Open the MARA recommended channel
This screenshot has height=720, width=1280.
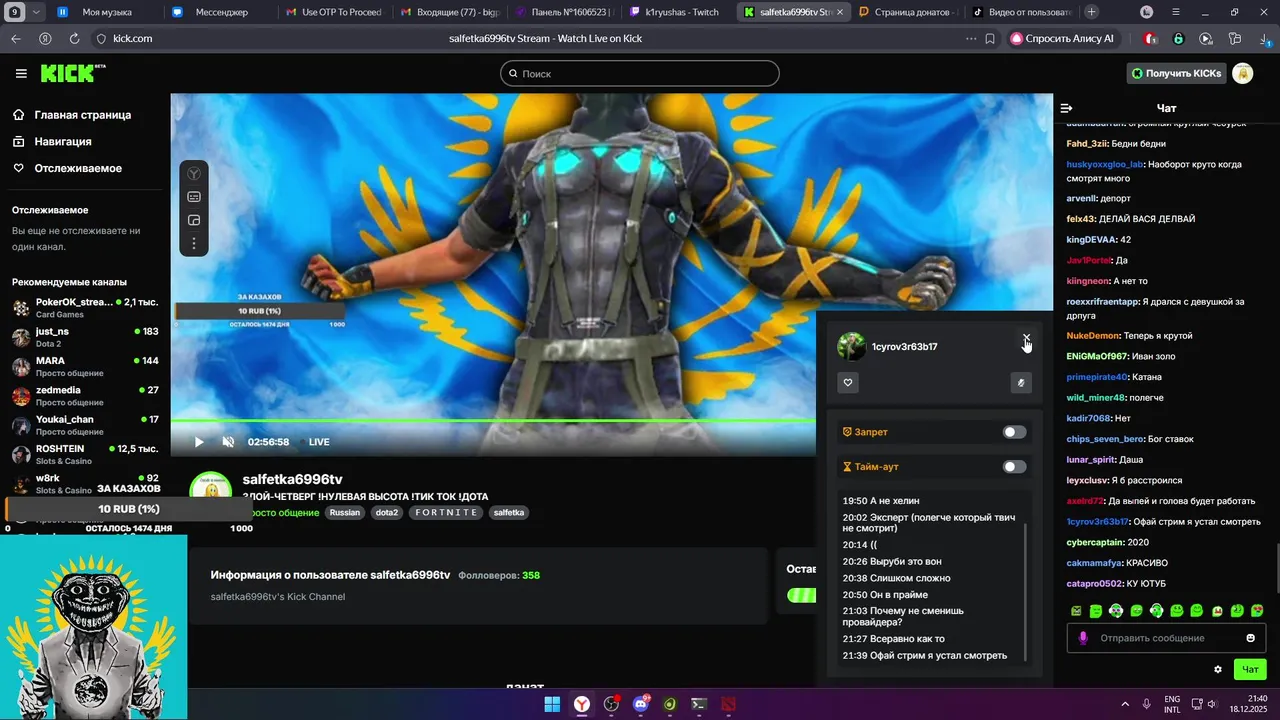coord(85,366)
